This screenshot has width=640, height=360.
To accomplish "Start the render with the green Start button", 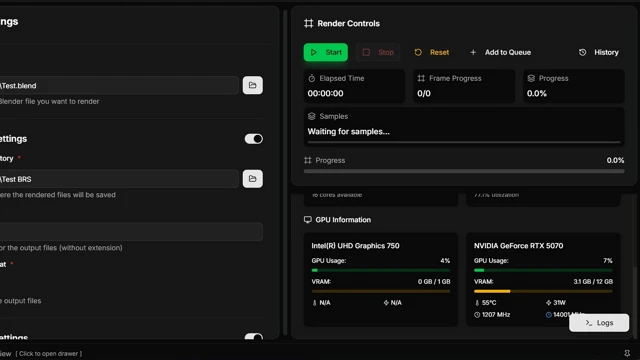I will [325, 52].
